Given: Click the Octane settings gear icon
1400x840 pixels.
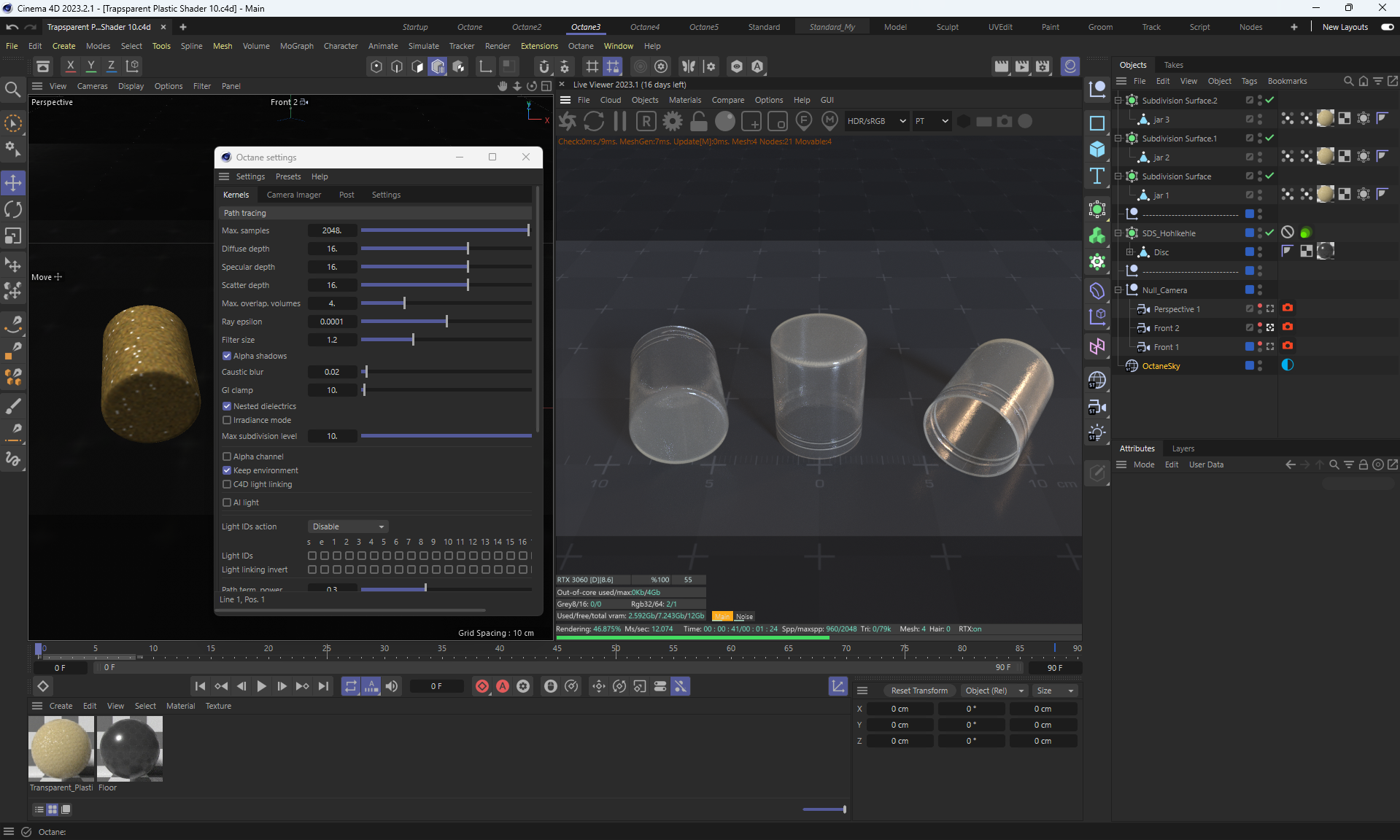Looking at the screenshot, I should pyautogui.click(x=672, y=122).
